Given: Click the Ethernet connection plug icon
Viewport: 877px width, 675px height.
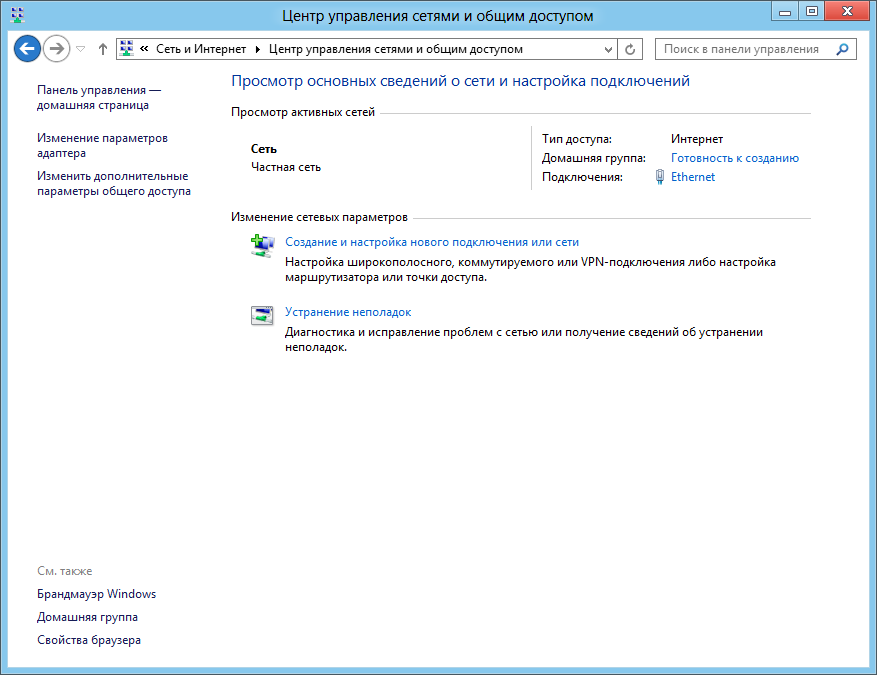Looking at the screenshot, I should (x=659, y=177).
